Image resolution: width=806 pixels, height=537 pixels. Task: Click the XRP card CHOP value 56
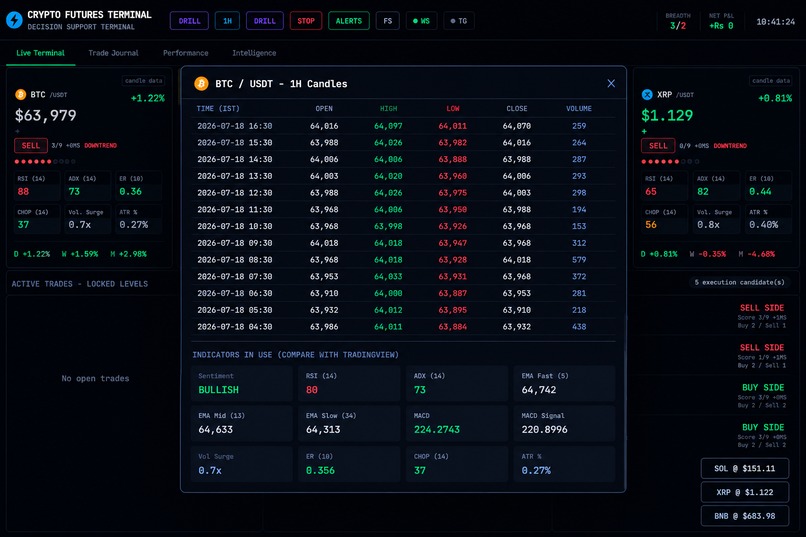650,225
